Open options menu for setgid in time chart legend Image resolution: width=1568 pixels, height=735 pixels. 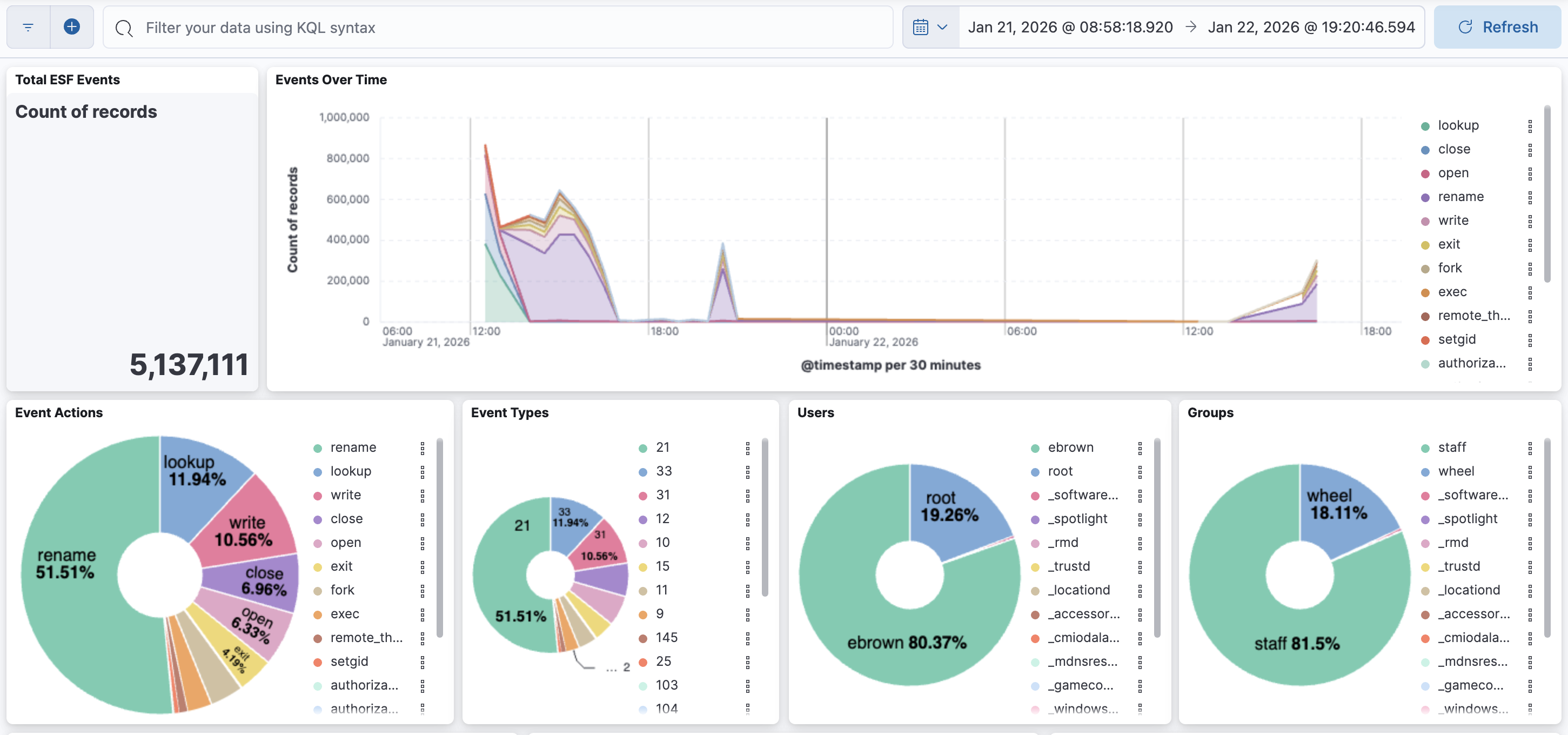coord(1530,340)
